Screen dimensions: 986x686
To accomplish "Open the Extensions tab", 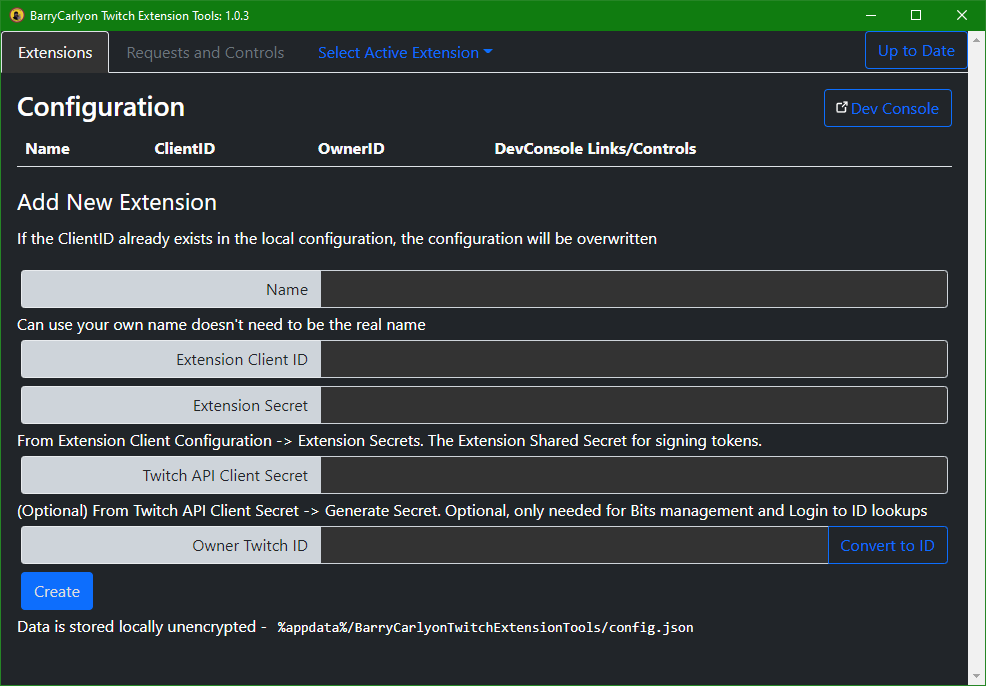I will pyautogui.click(x=55, y=53).
